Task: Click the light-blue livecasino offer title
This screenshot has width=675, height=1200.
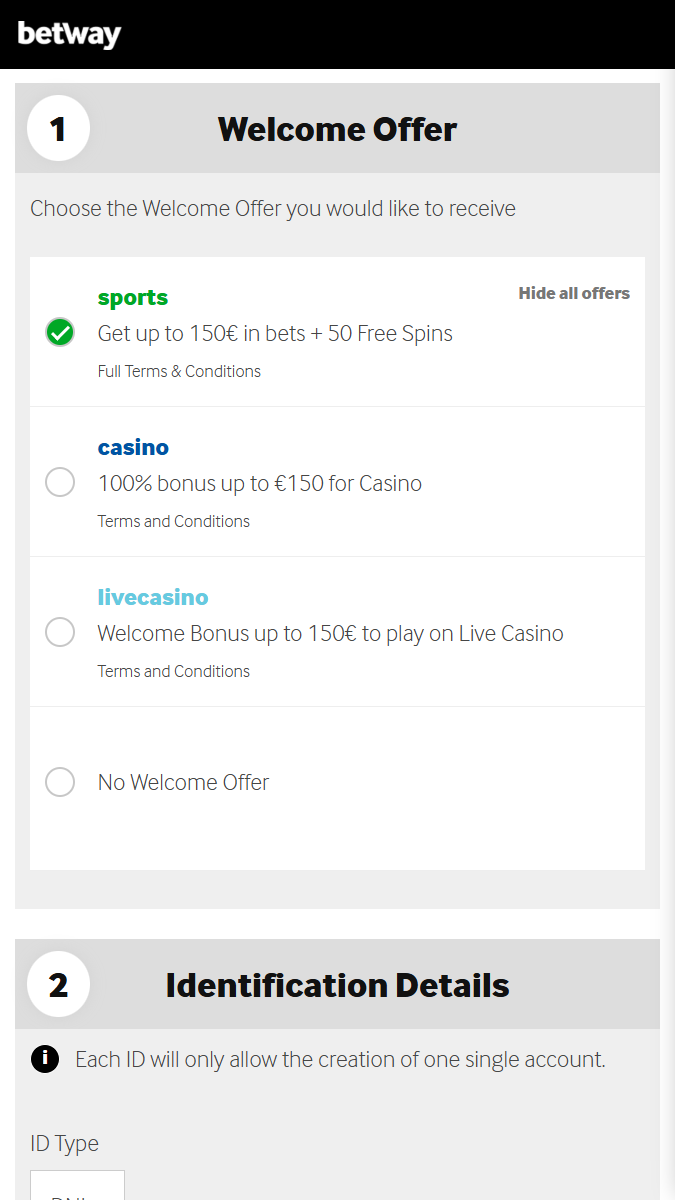Action: pyautogui.click(x=153, y=597)
